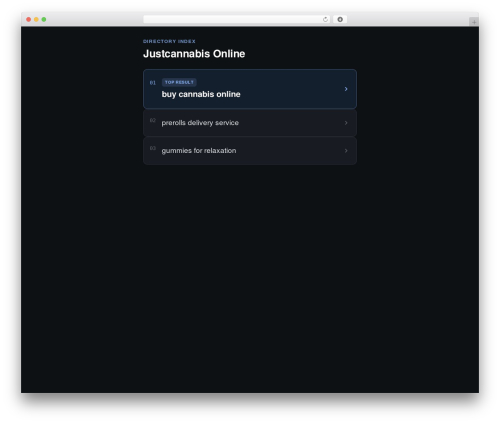Focus the browser address bar
This screenshot has height=423, width=500.
pyautogui.click(x=233, y=19)
